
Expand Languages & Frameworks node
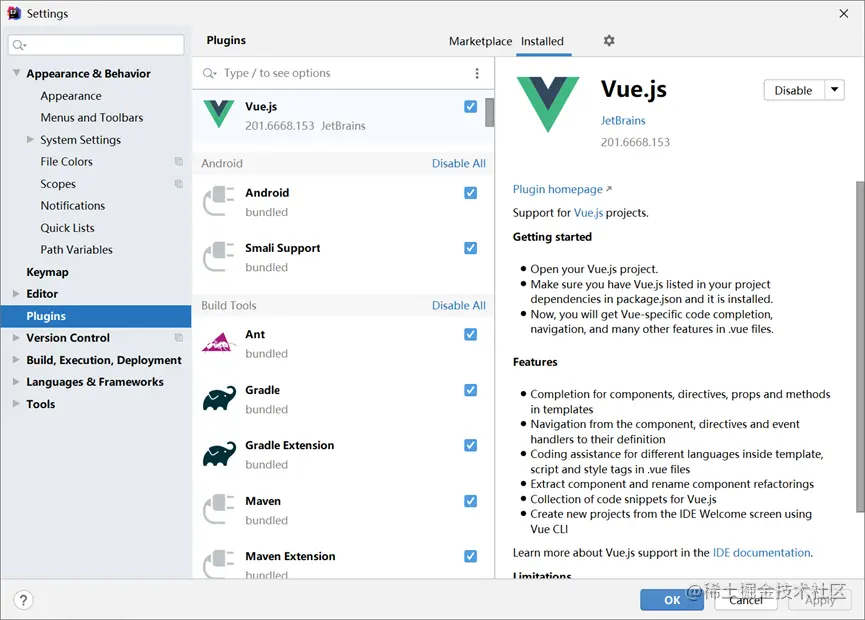(16, 382)
